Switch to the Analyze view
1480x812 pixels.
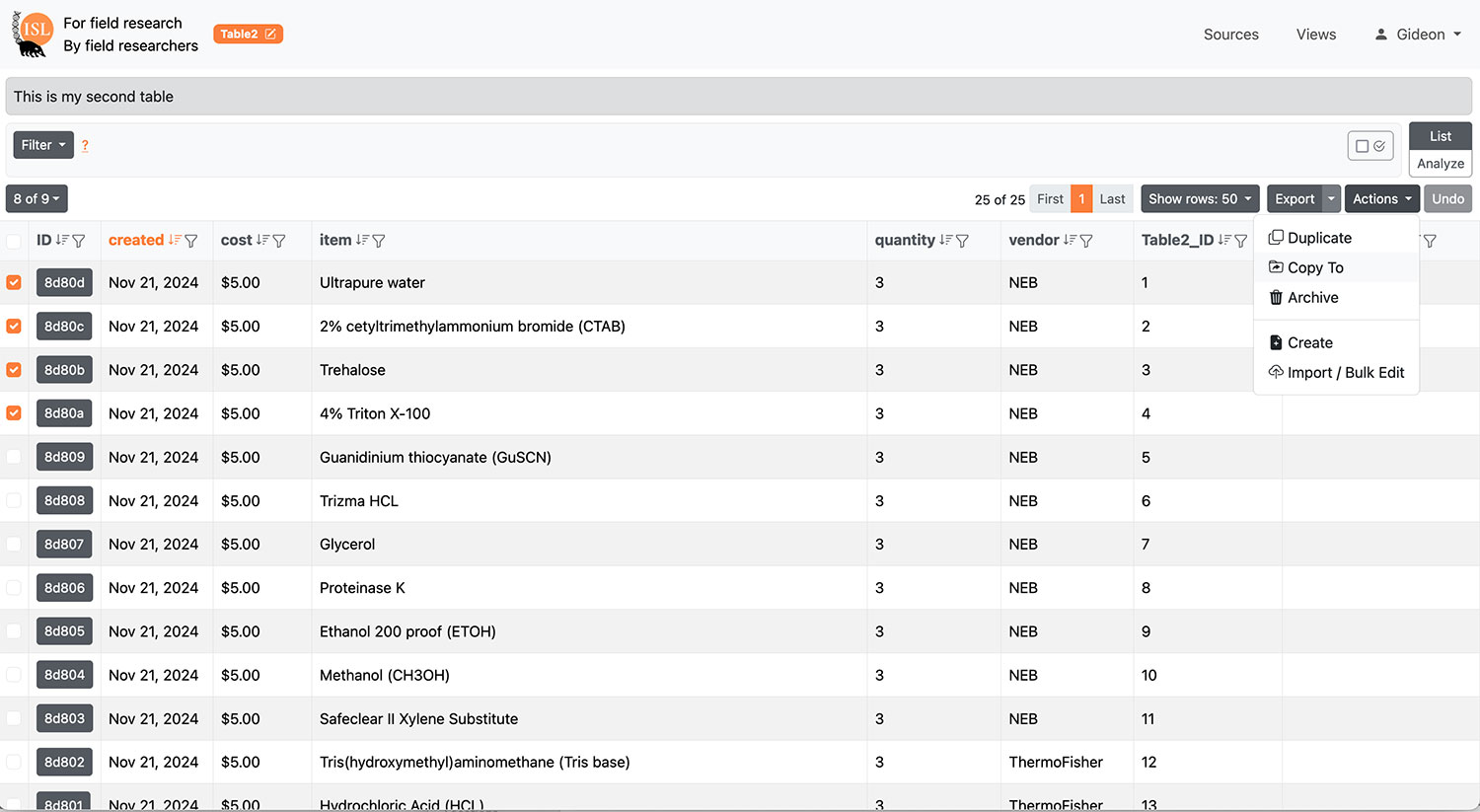(x=1440, y=164)
